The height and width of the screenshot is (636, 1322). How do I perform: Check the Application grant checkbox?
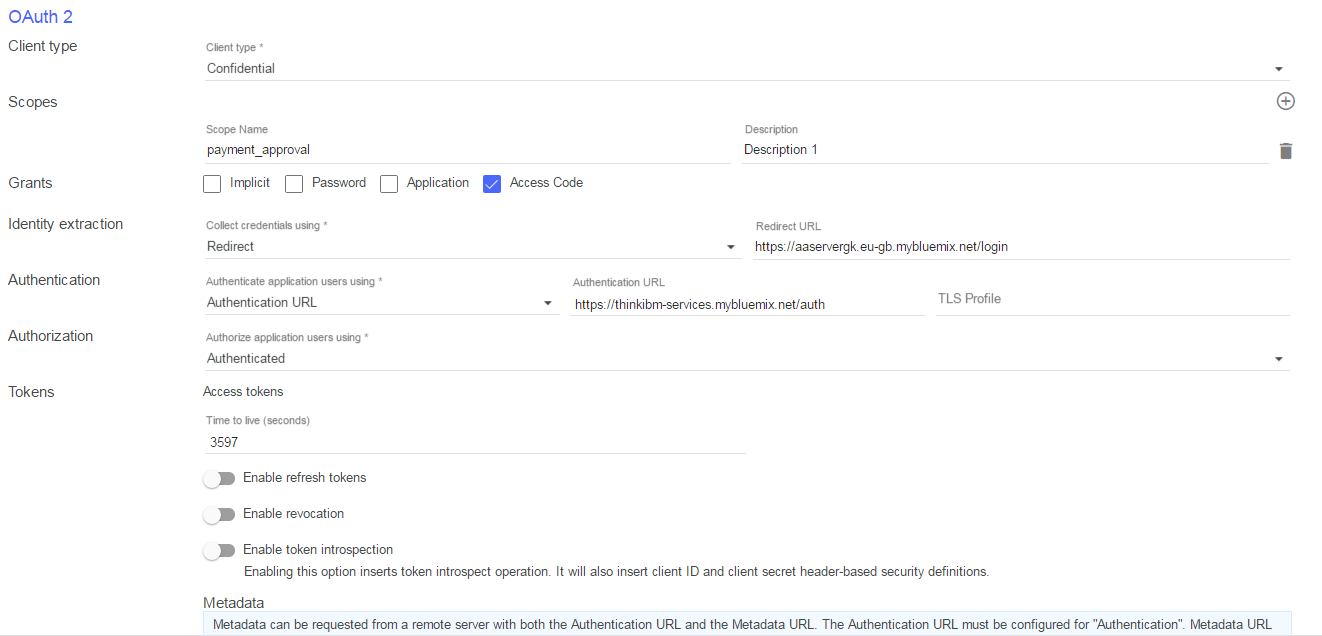coord(389,184)
